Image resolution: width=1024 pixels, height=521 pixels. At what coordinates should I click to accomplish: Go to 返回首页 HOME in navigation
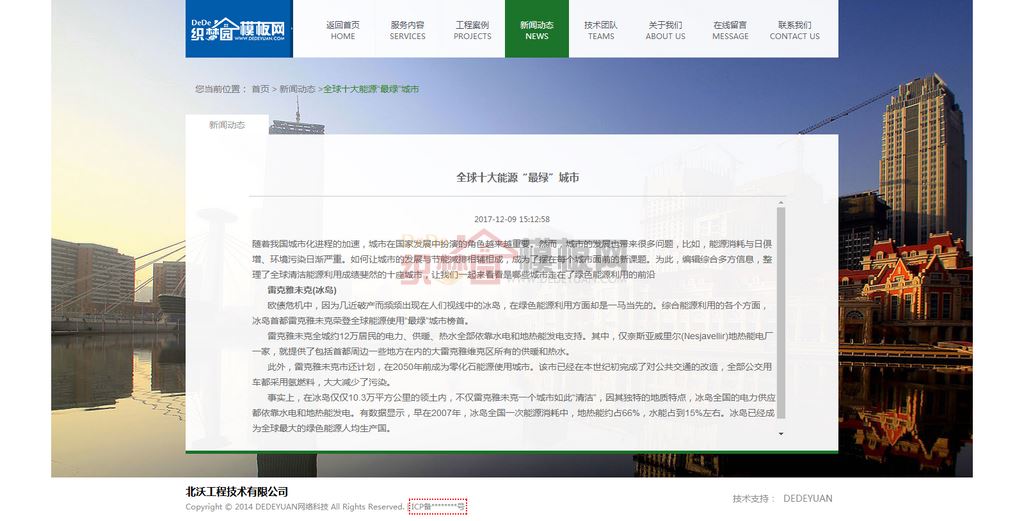tap(343, 30)
